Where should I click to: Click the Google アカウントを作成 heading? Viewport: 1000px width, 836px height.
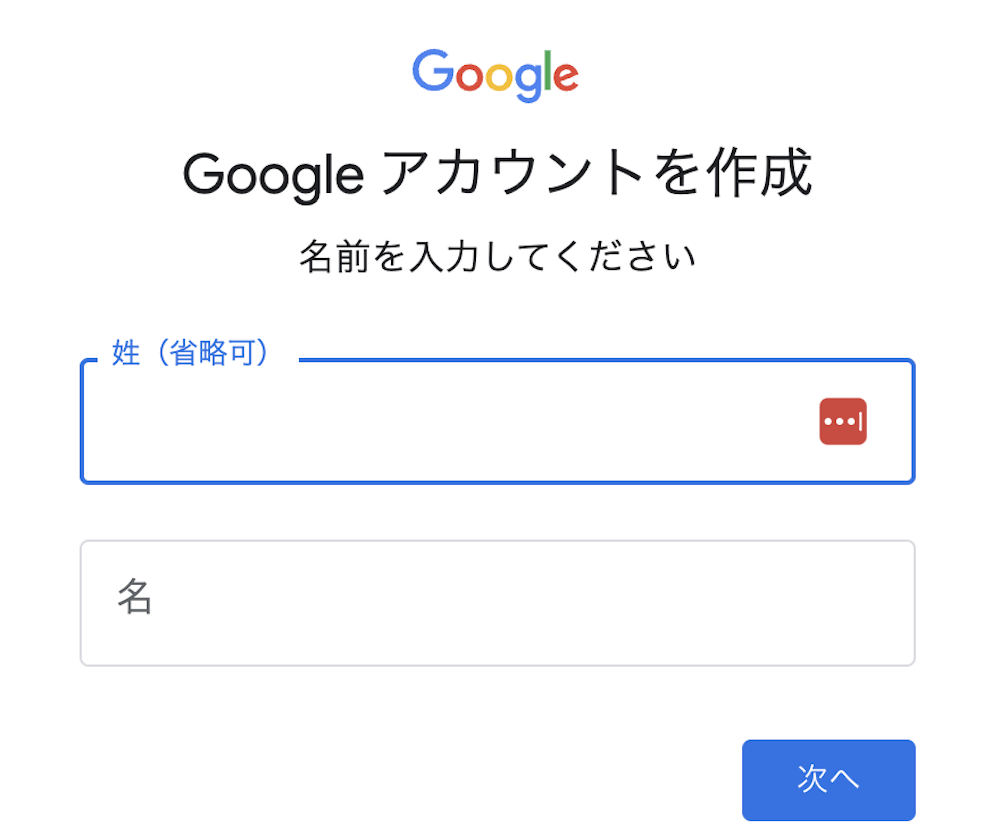tap(497, 173)
